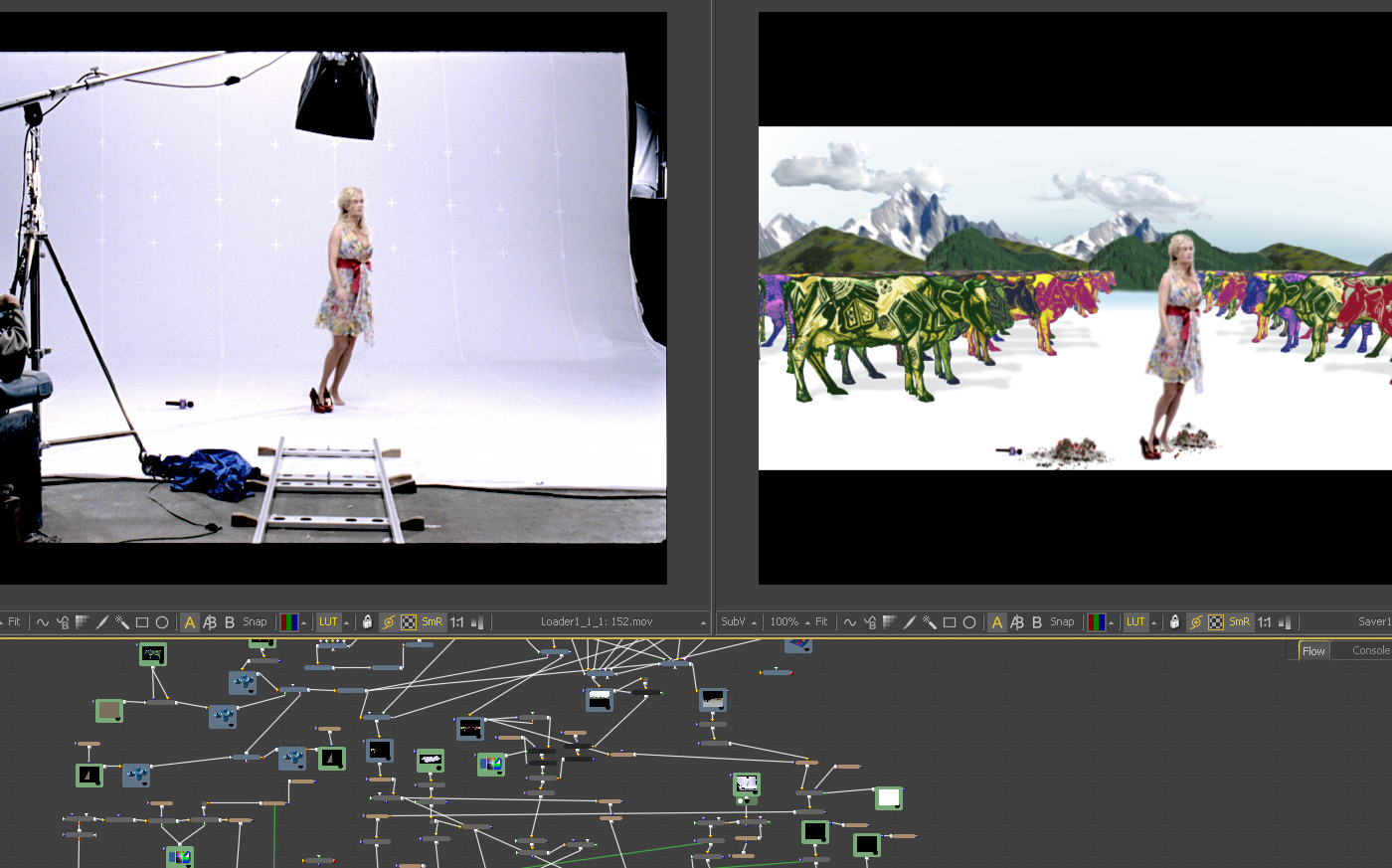Toggle LUT in the right viewer

(1135, 622)
